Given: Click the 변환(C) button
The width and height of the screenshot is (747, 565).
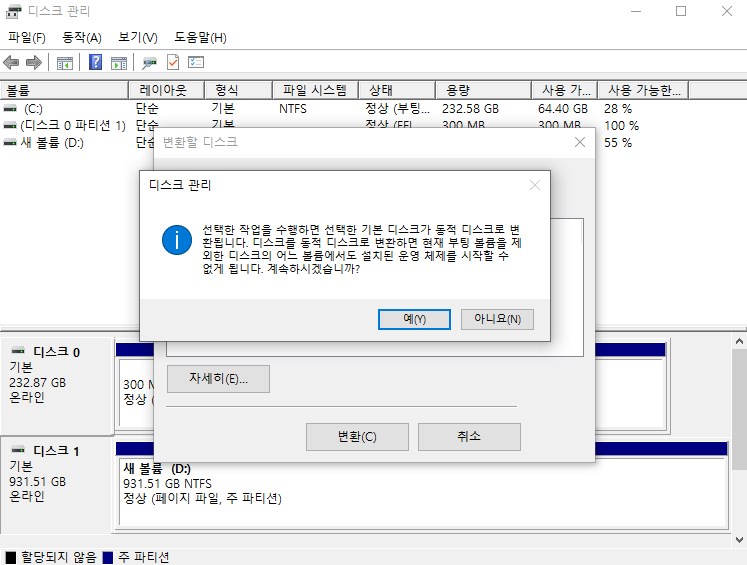Looking at the screenshot, I should click(357, 436).
